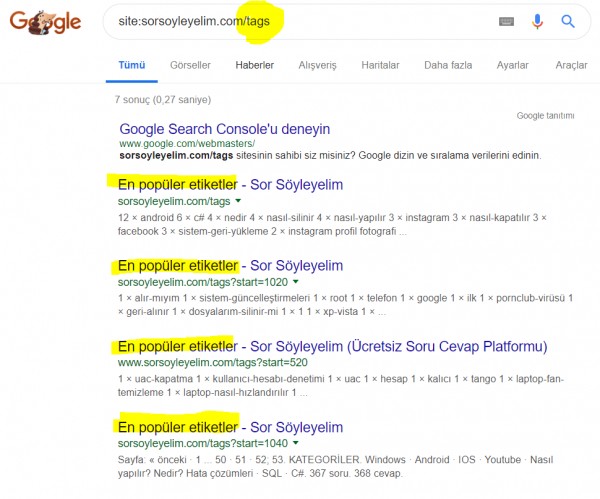This screenshot has height=499, width=600.
Task: Expand the Daha fazla menu
Action: 447,65
